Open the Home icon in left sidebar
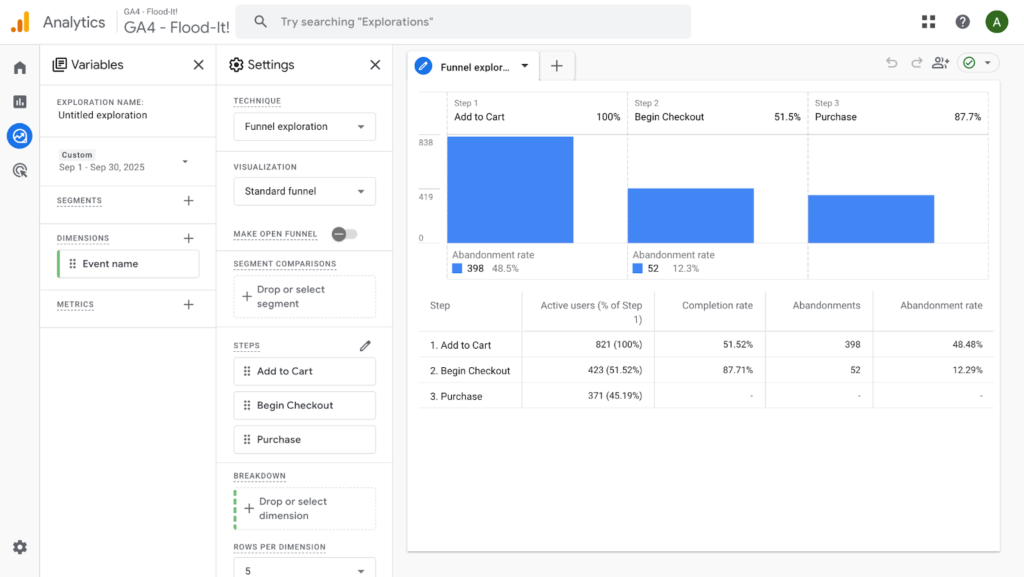The width and height of the screenshot is (1024, 577). pos(19,68)
